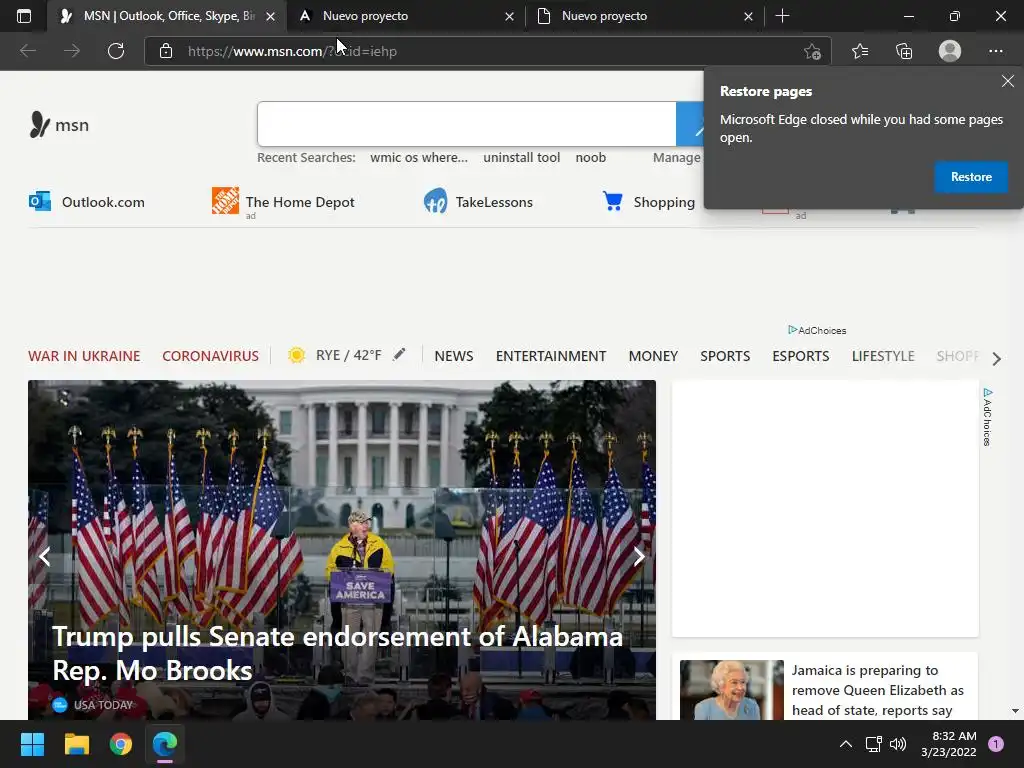Open the MONEY category
The height and width of the screenshot is (768, 1024).
tap(653, 356)
